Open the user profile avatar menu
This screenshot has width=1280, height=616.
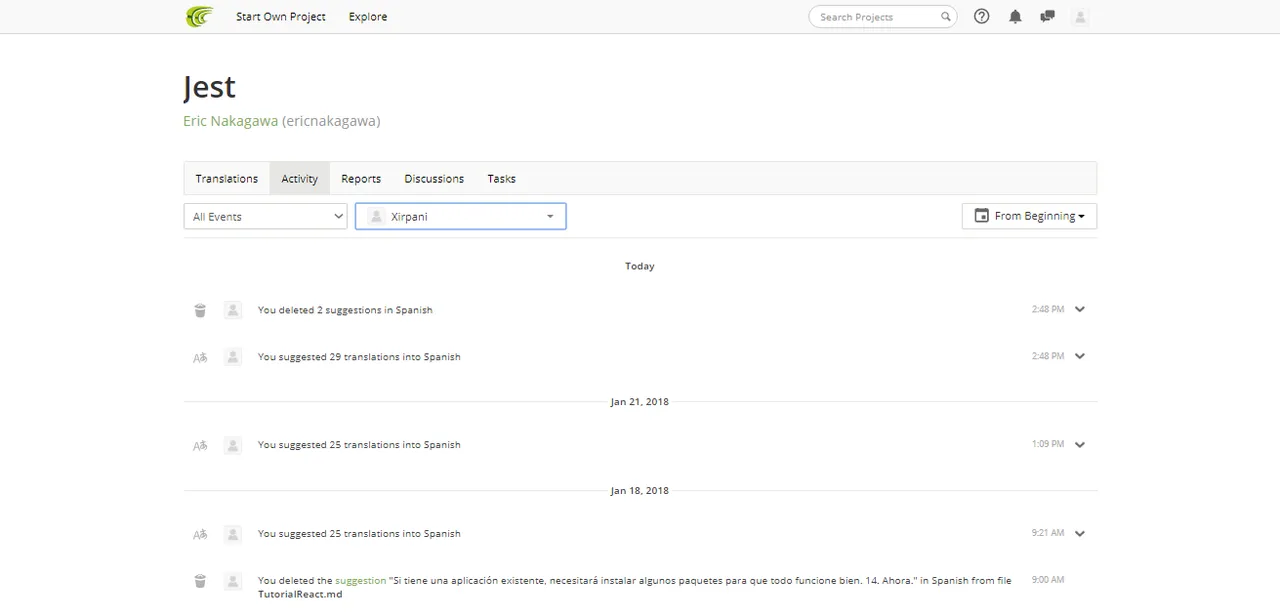click(1080, 17)
